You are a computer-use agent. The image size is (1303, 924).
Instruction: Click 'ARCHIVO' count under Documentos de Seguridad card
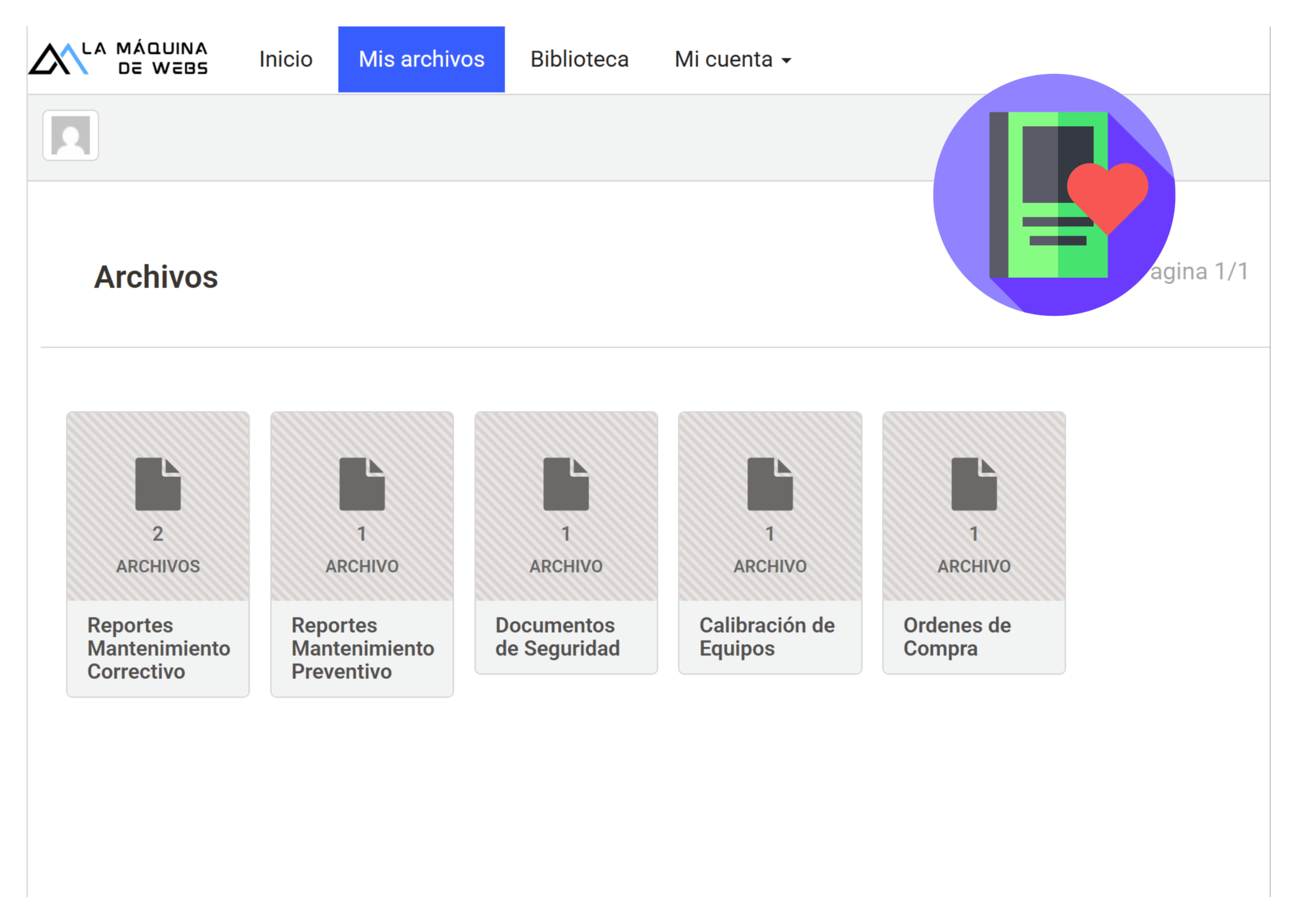(566, 566)
